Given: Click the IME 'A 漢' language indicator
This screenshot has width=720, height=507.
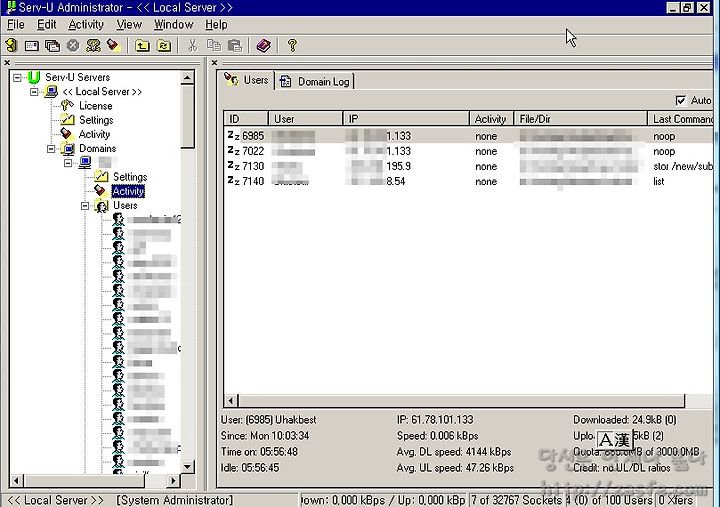Looking at the screenshot, I should [x=615, y=440].
